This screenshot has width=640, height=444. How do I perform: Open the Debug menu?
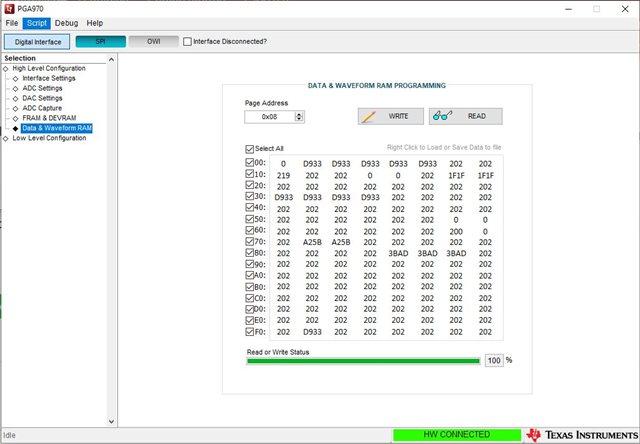[x=66, y=23]
